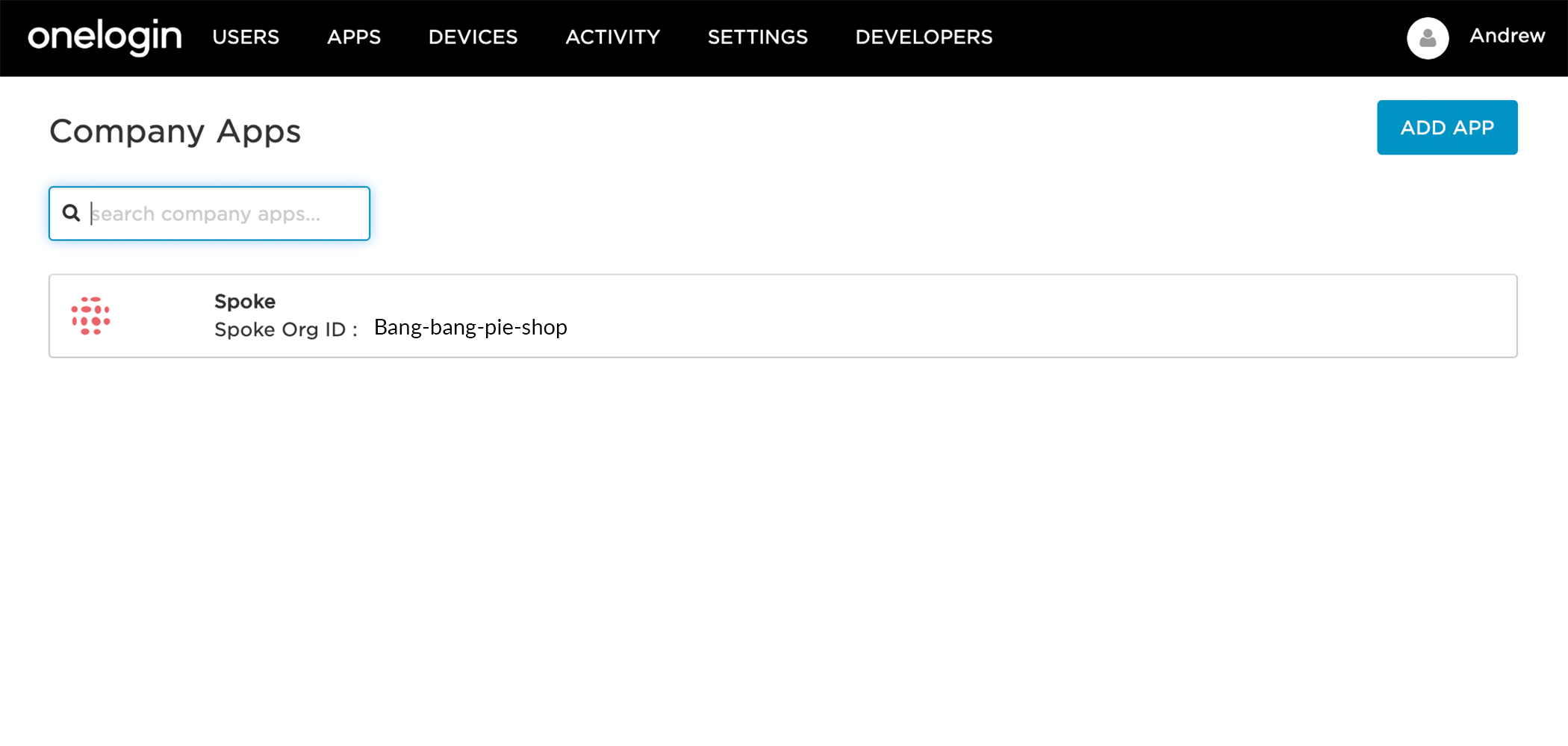Open the Andrew account menu

(1507, 36)
